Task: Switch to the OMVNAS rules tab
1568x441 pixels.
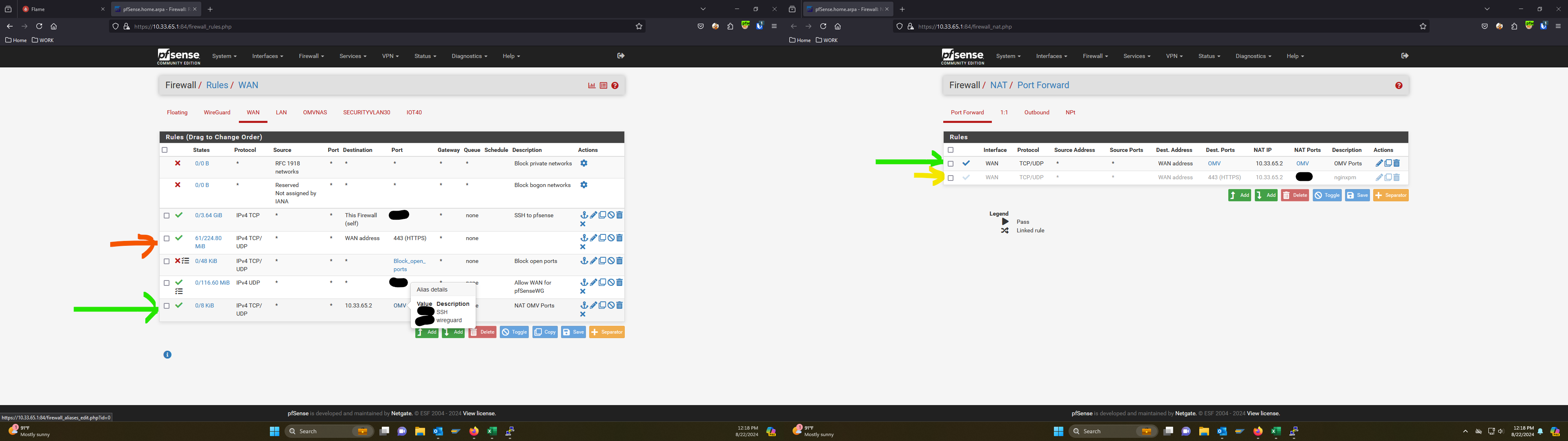Action: click(315, 113)
